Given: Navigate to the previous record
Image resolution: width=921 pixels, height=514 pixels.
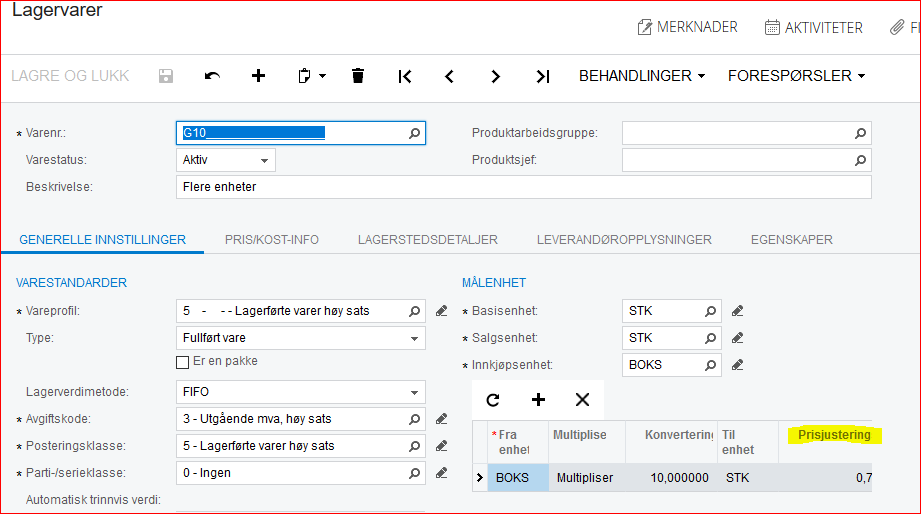Looking at the screenshot, I should (450, 76).
